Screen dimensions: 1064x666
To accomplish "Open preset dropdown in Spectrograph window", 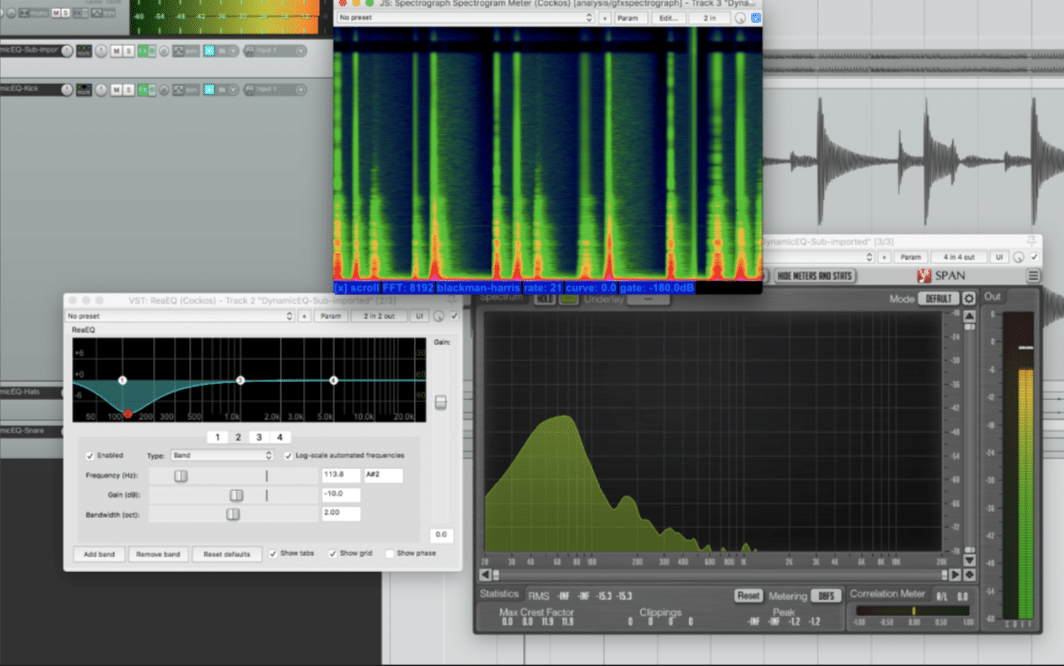I will pyautogui.click(x=465, y=18).
